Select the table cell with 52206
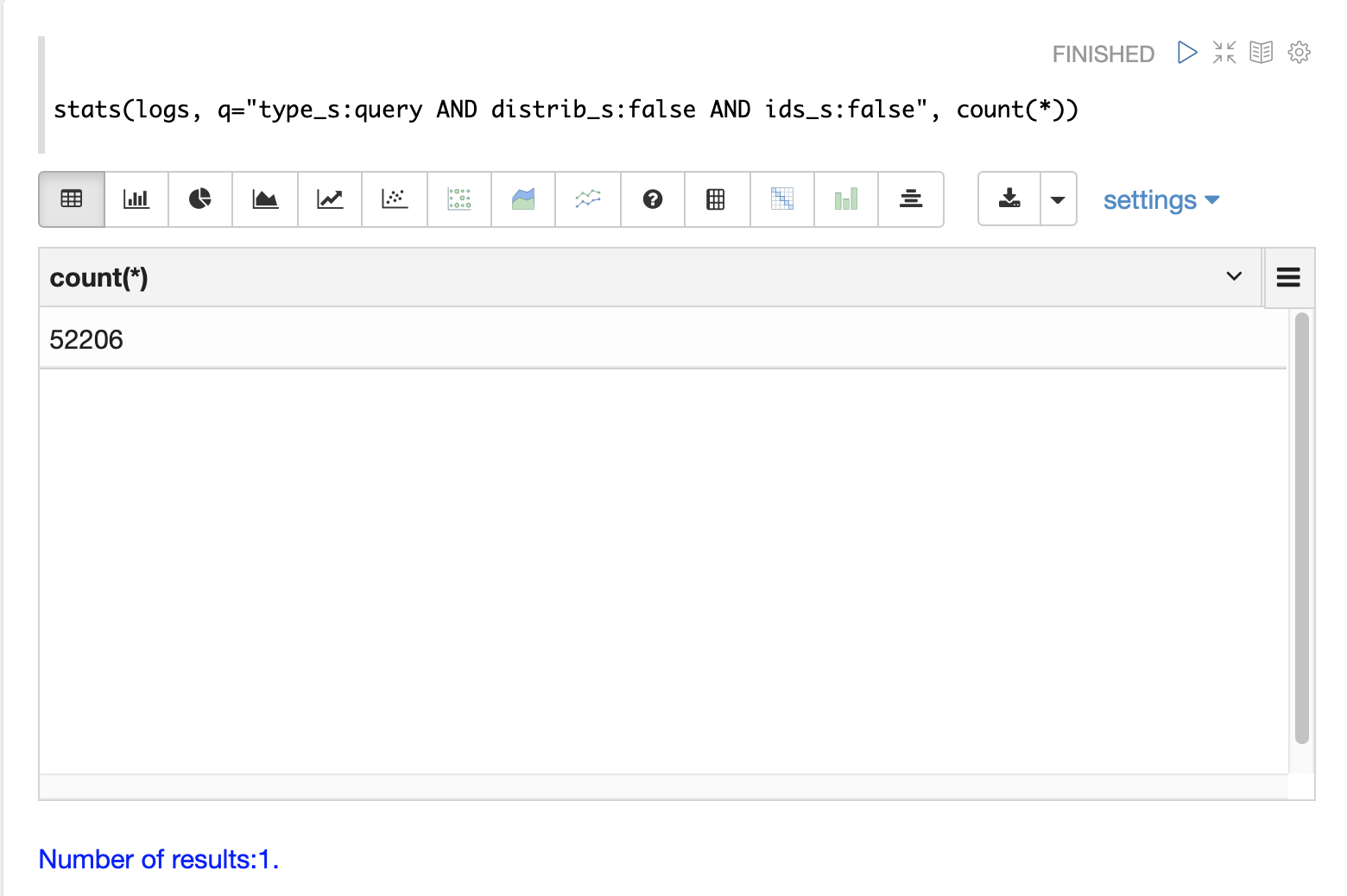The width and height of the screenshot is (1347, 896). tap(86, 339)
